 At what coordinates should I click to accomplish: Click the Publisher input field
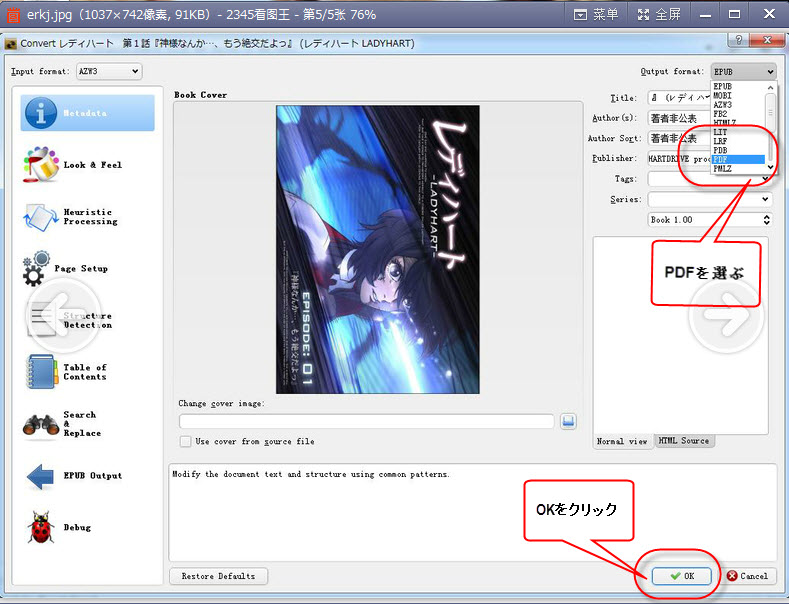pos(679,159)
